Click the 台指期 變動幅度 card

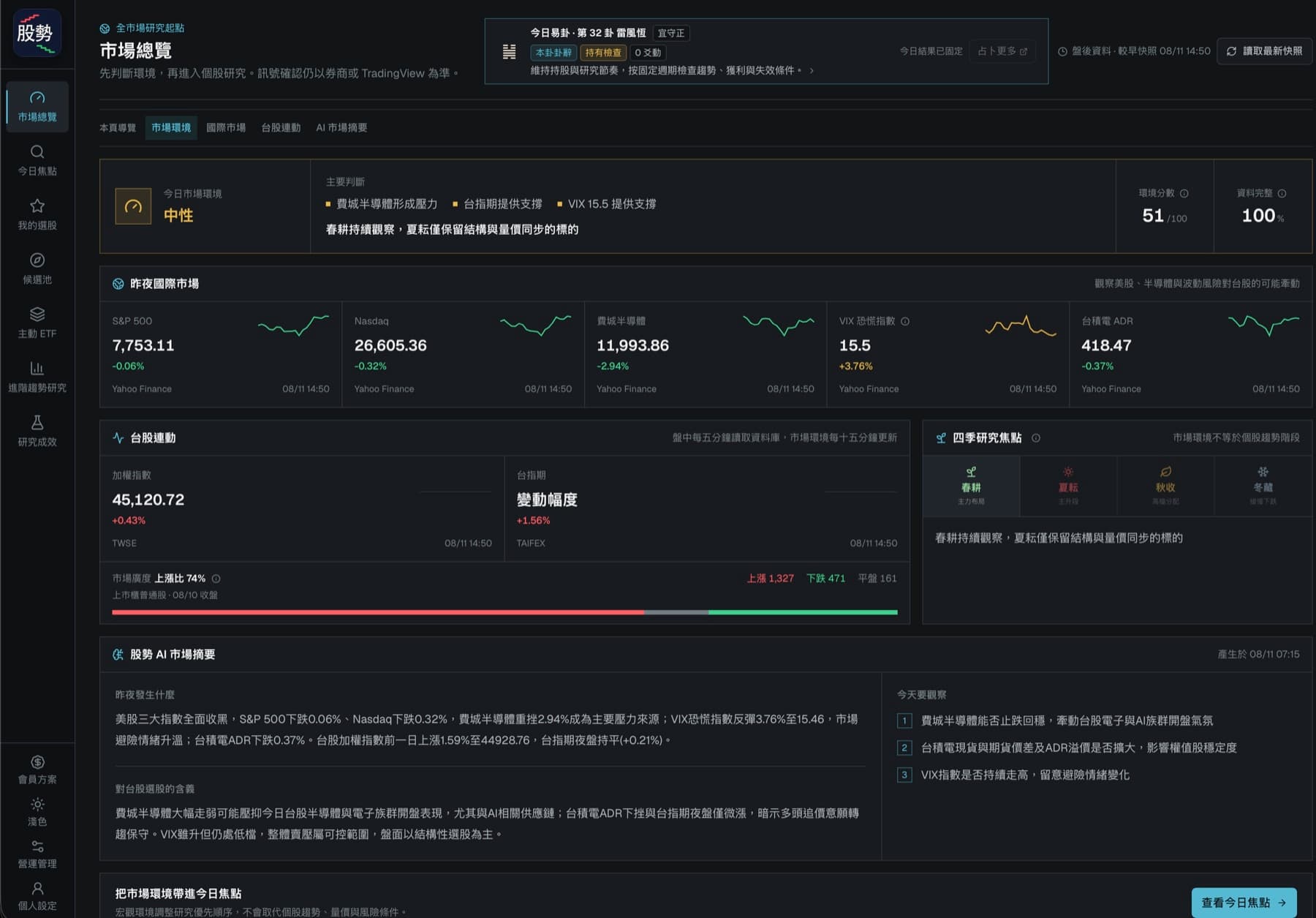[707, 509]
